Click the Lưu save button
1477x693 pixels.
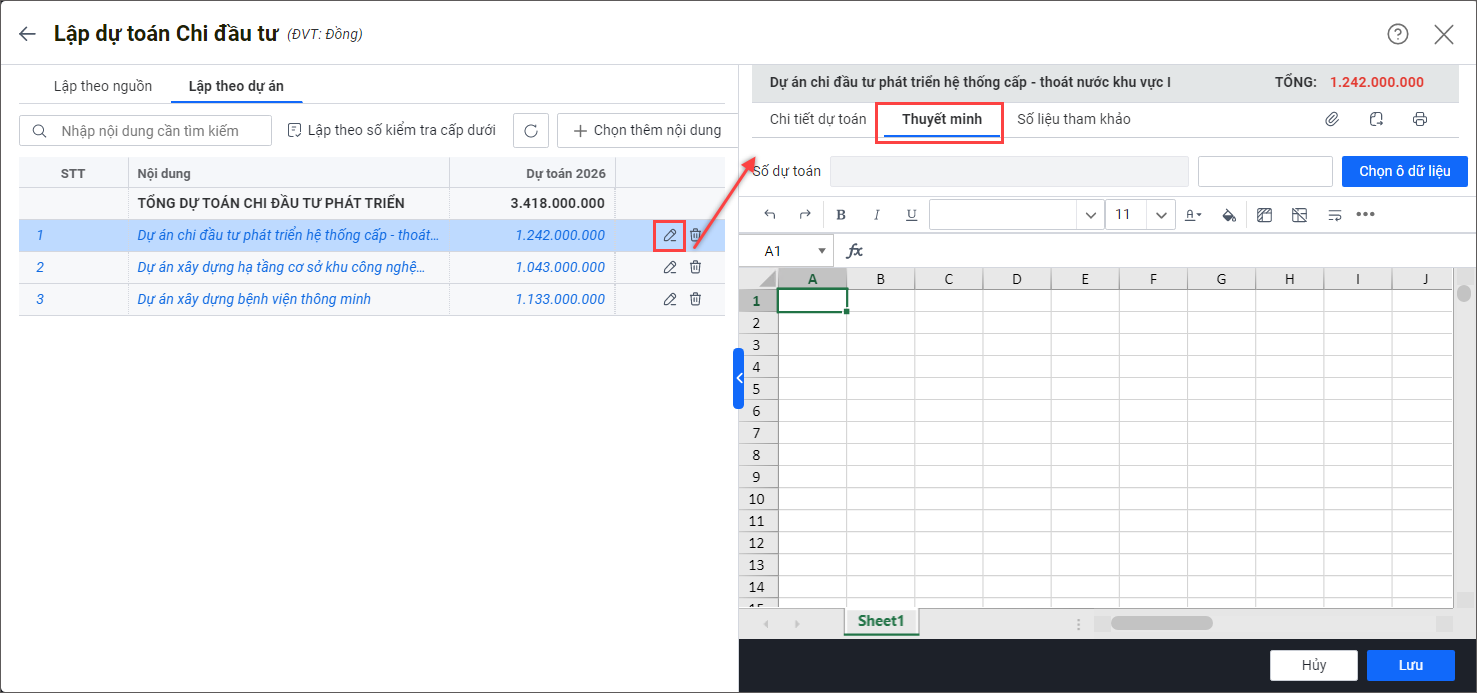click(1411, 665)
